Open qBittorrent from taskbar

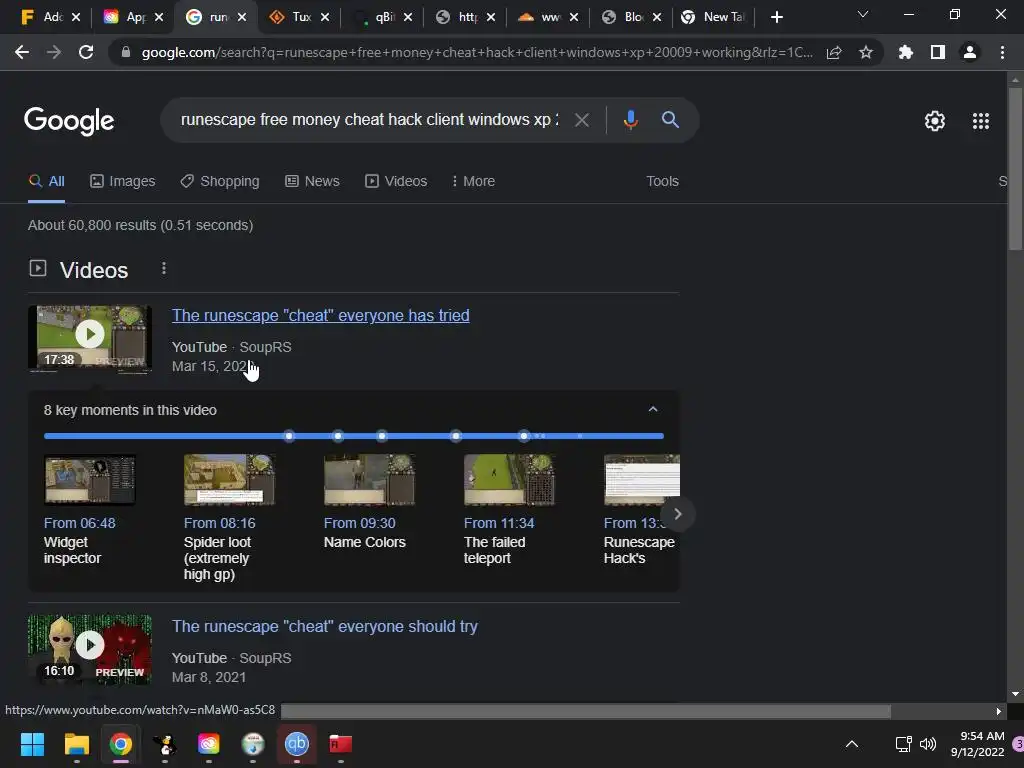[296, 744]
